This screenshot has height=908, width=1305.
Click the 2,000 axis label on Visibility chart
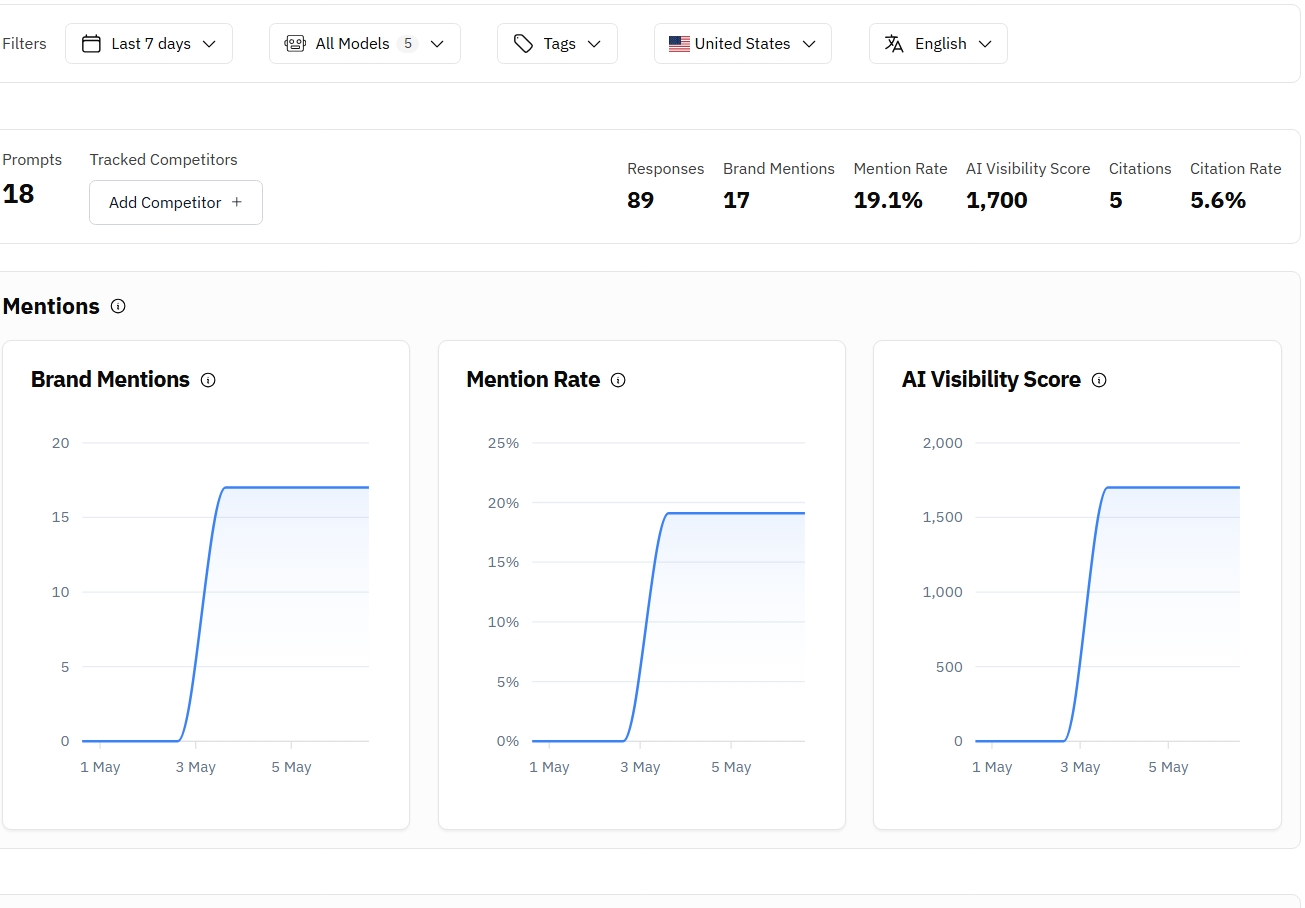pyautogui.click(x=942, y=443)
